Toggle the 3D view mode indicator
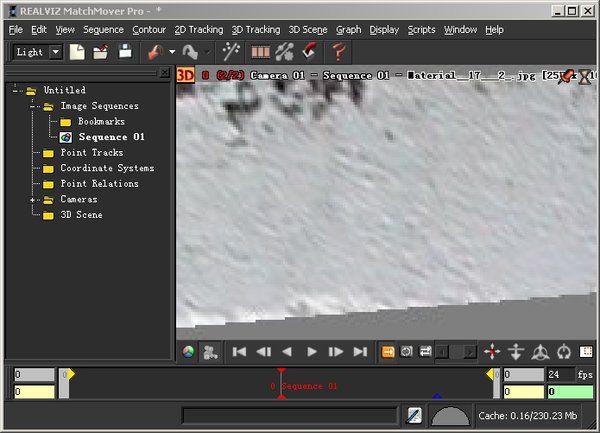Viewport: 600px width, 433px height. pyautogui.click(x=185, y=75)
